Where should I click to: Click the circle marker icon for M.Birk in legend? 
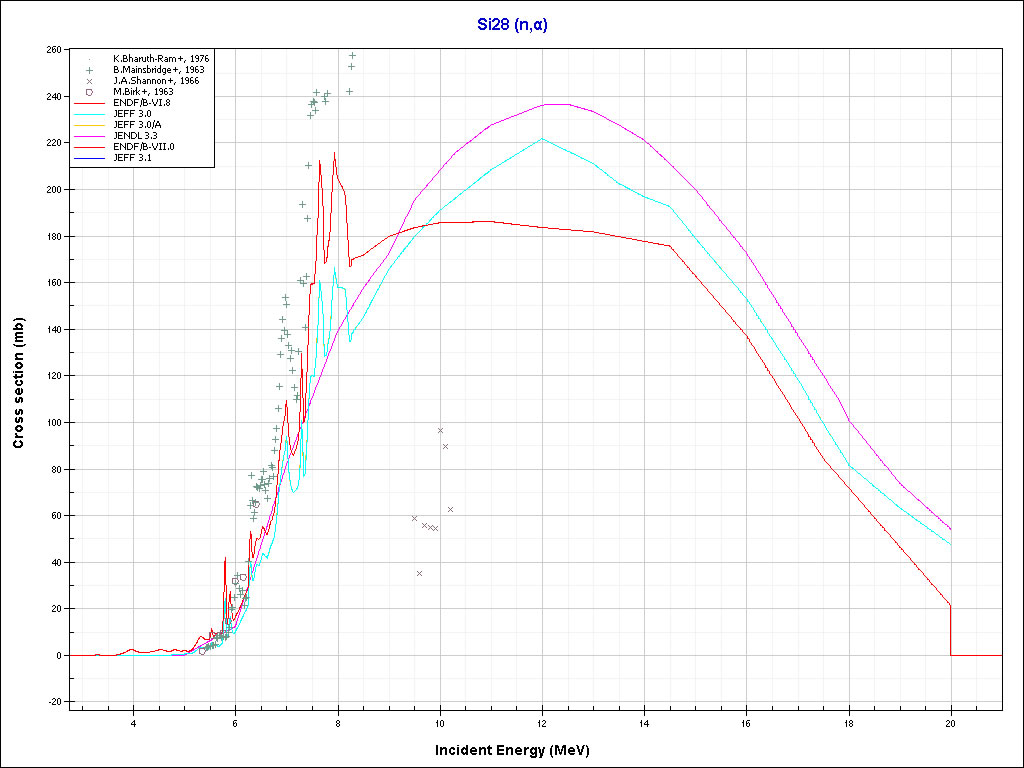click(x=90, y=92)
